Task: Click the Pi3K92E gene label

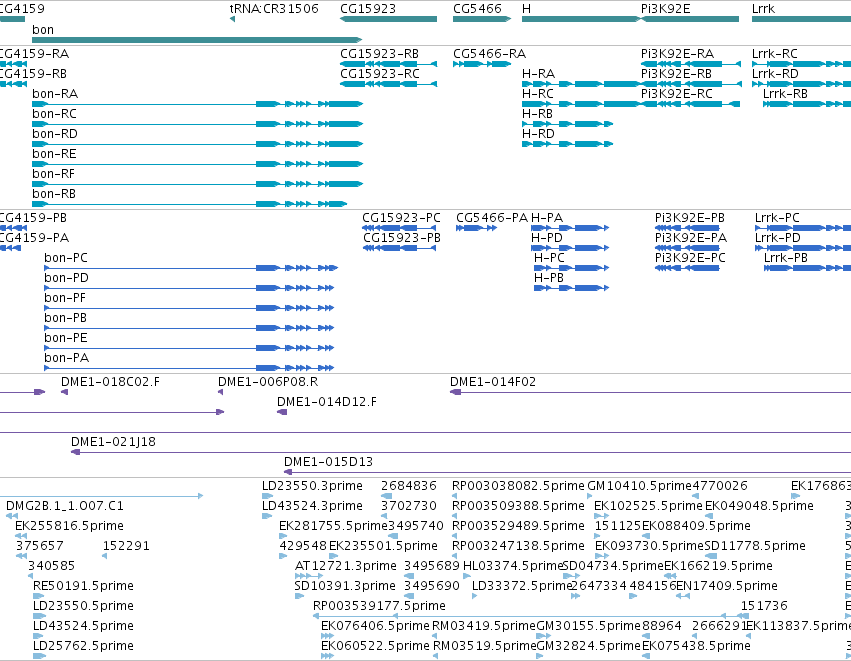Action: 665,9
